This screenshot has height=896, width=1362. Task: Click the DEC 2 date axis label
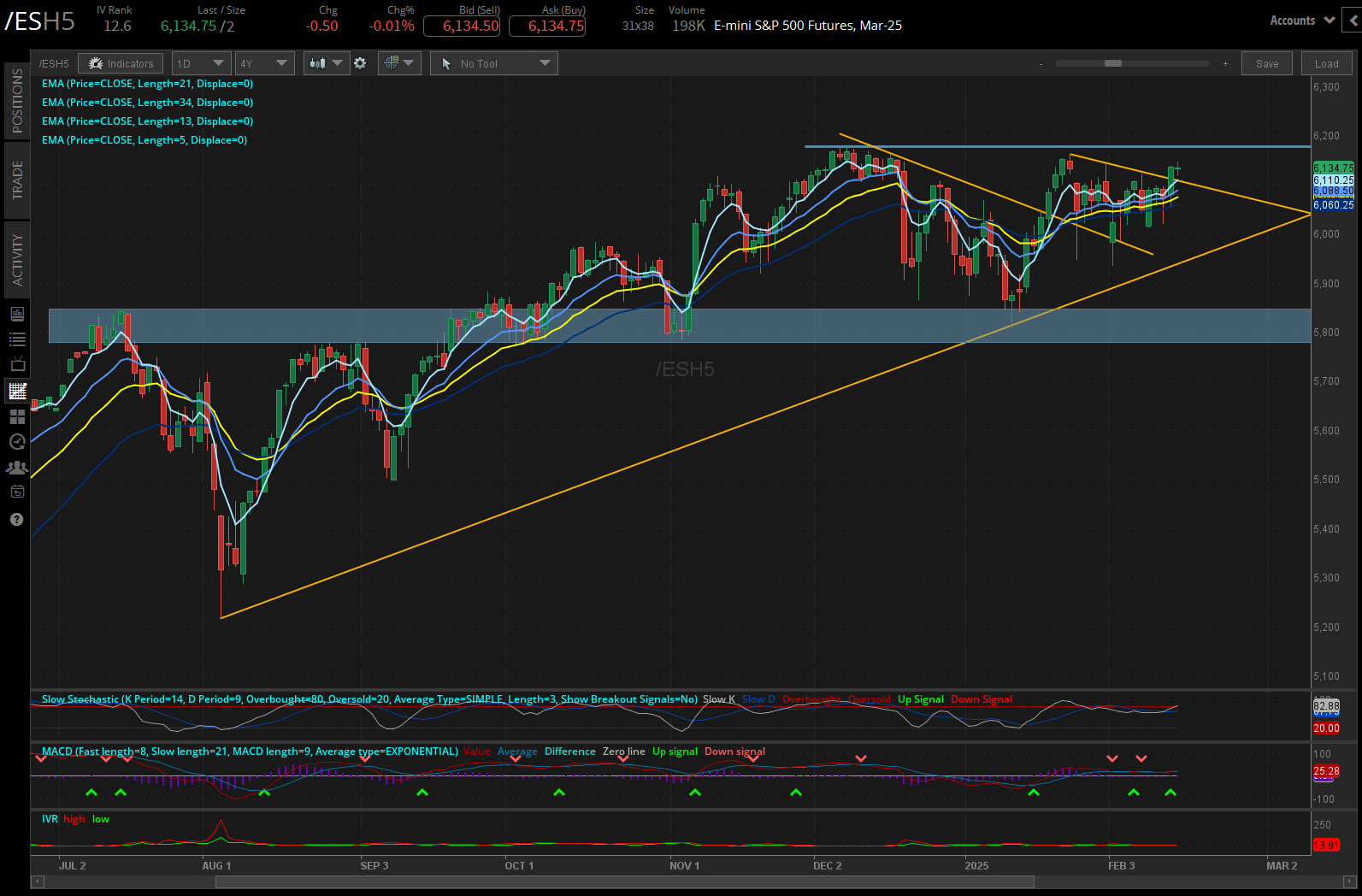pyautogui.click(x=828, y=865)
